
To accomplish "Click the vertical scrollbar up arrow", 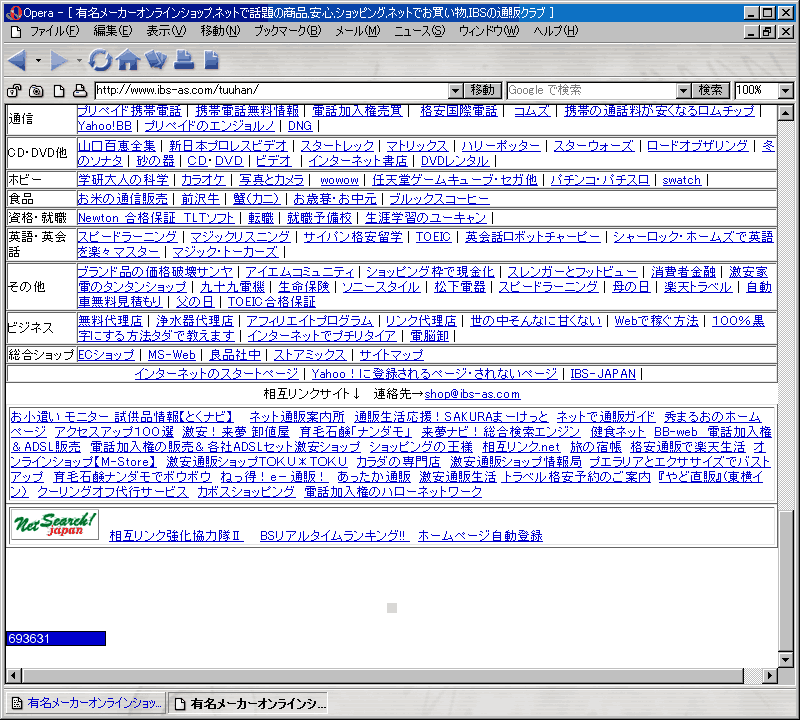I will (786, 113).
